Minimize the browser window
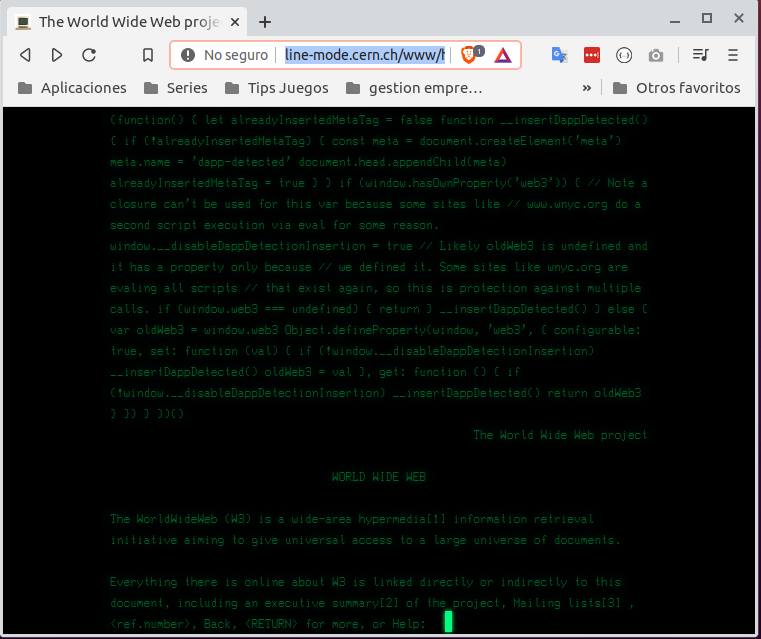 point(675,21)
